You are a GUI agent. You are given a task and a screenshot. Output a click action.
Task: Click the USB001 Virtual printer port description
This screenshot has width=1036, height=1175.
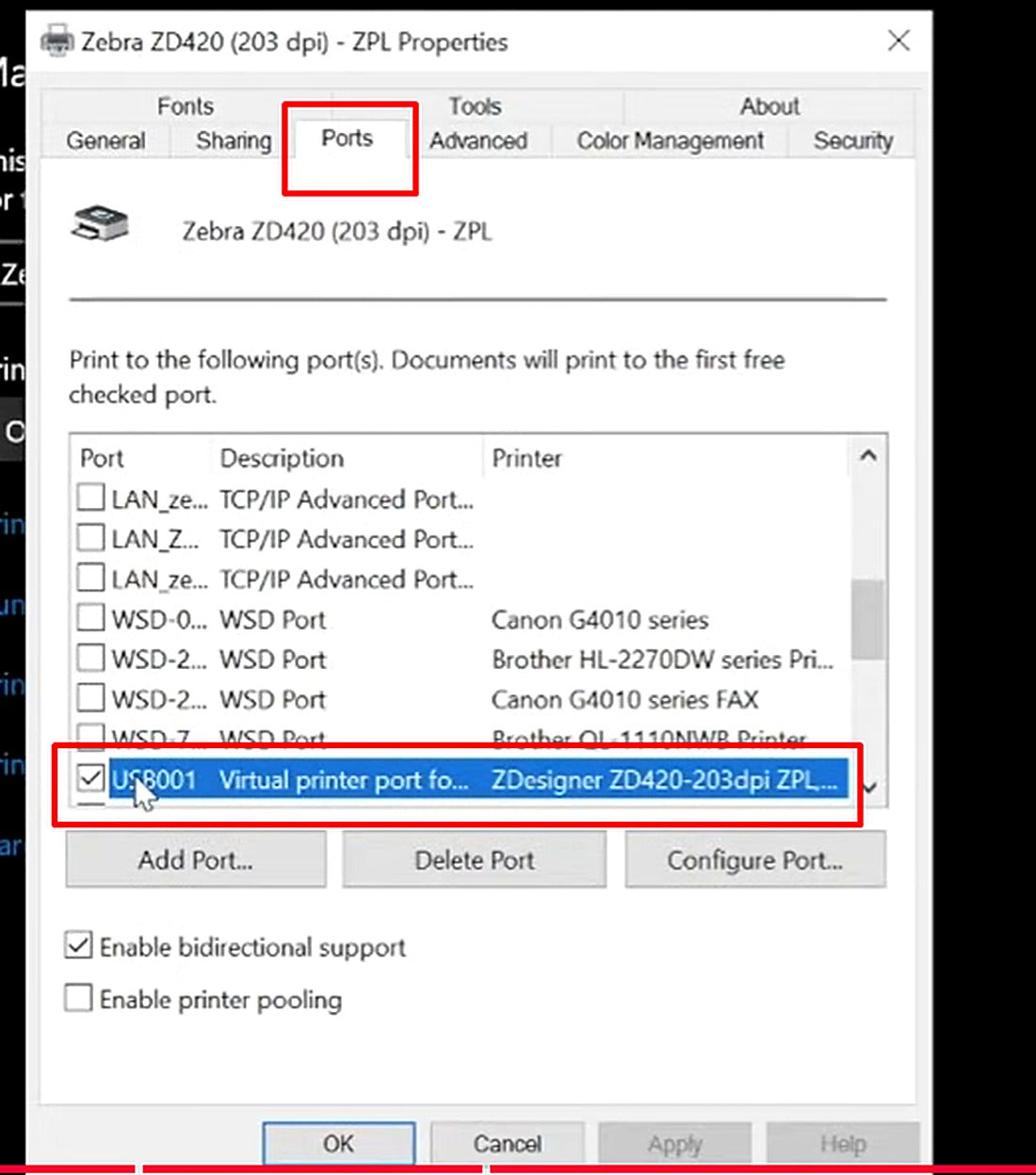[x=344, y=780]
